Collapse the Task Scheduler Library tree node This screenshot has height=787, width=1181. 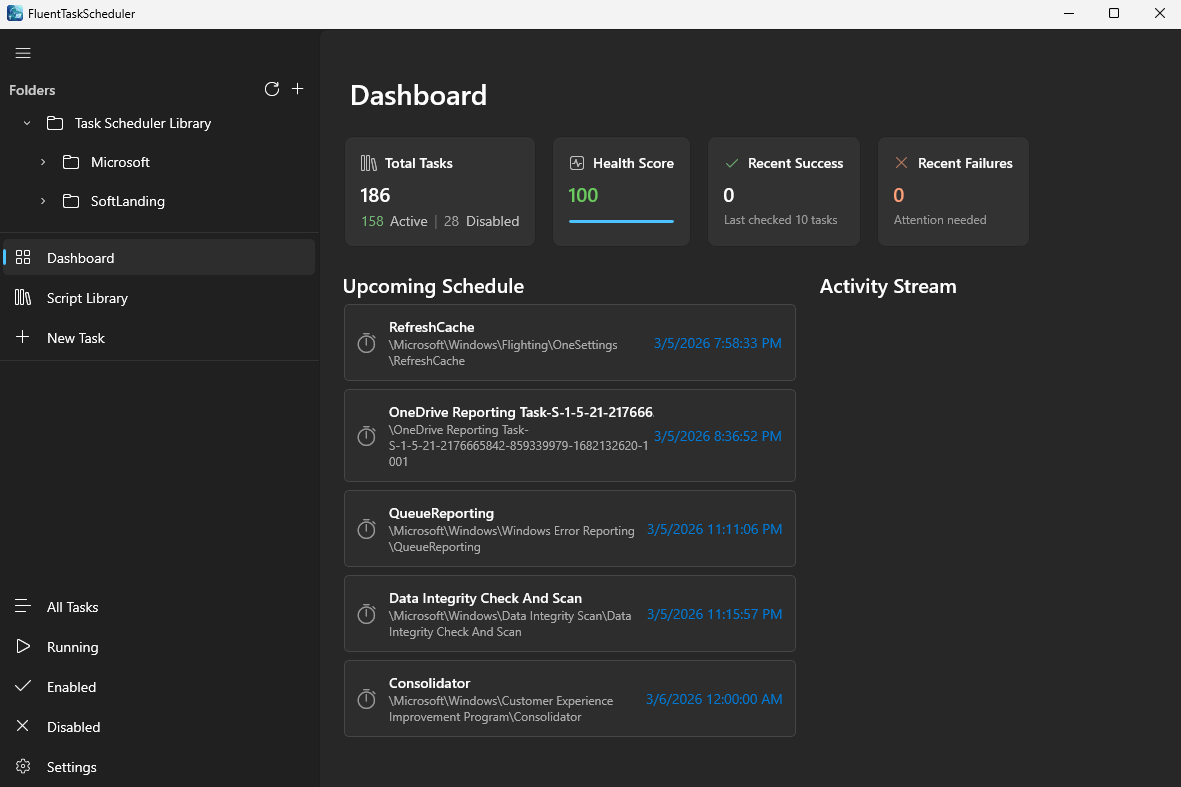point(27,123)
